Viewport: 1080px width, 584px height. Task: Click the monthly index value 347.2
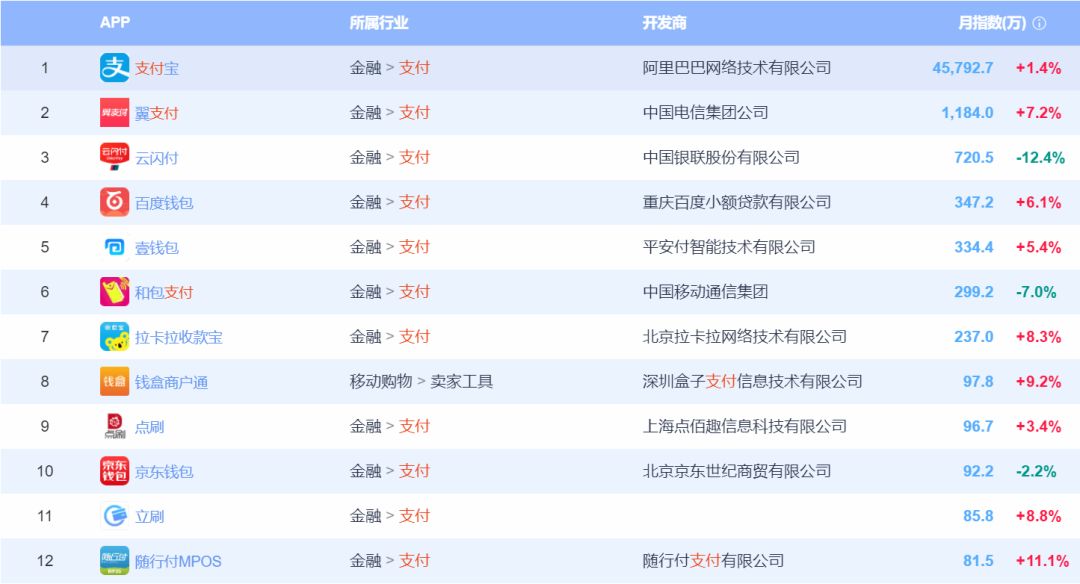(x=974, y=202)
